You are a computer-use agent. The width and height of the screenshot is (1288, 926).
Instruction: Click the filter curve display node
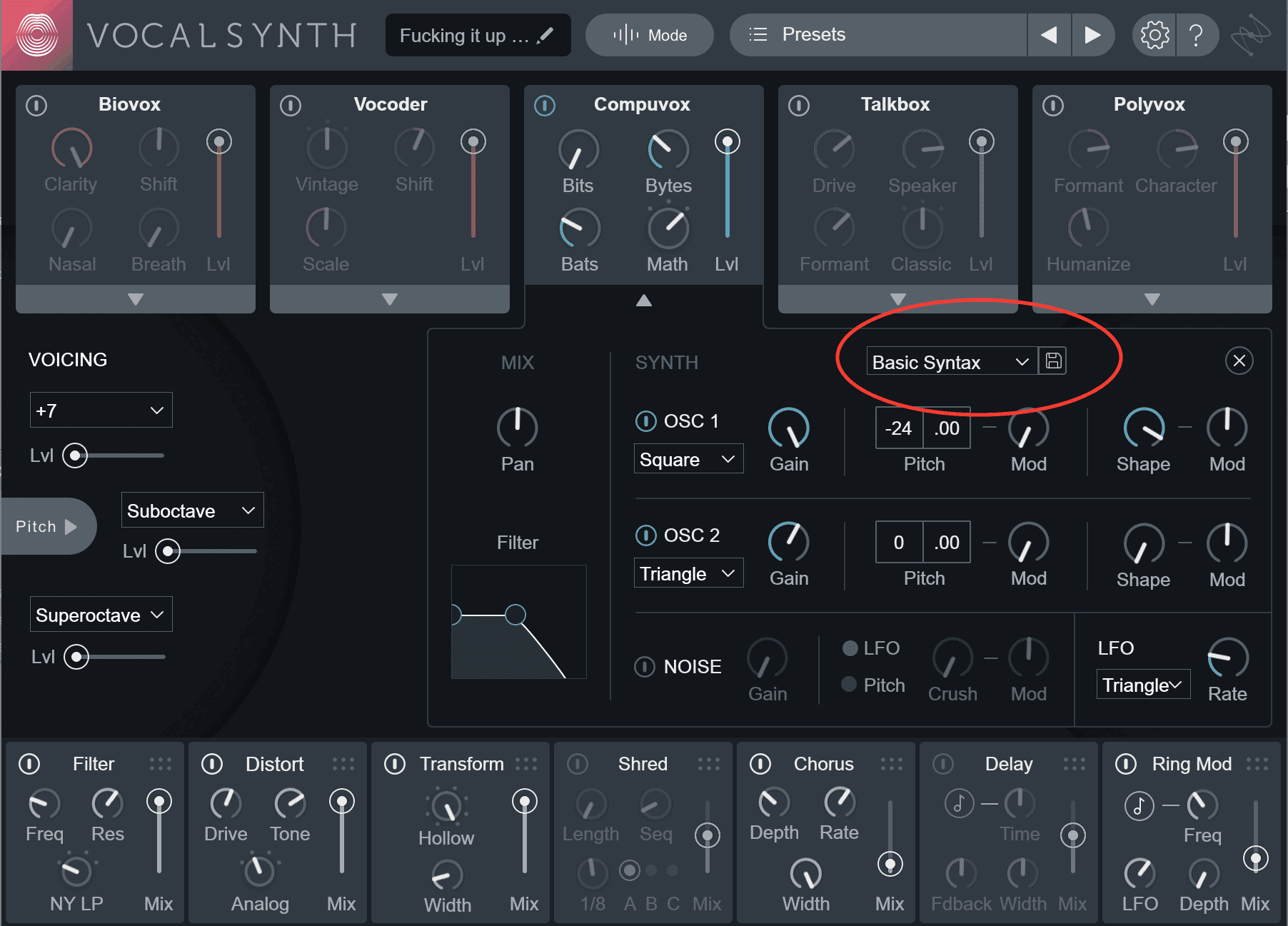coord(515,614)
